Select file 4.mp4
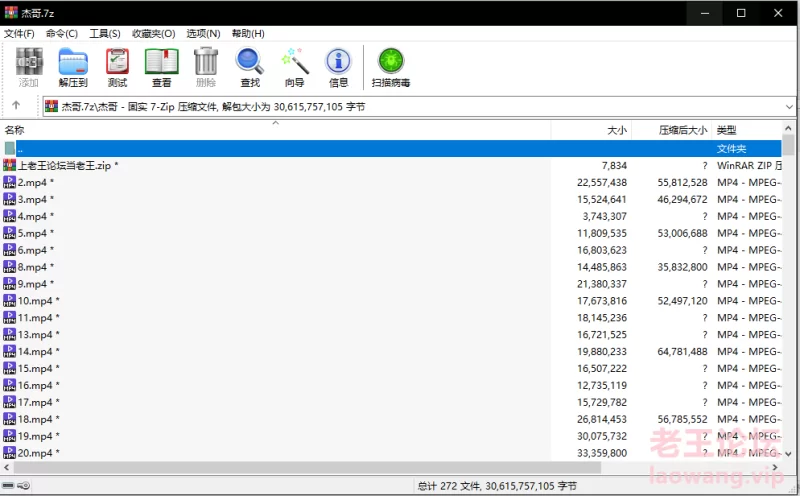 [x=391, y=216]
